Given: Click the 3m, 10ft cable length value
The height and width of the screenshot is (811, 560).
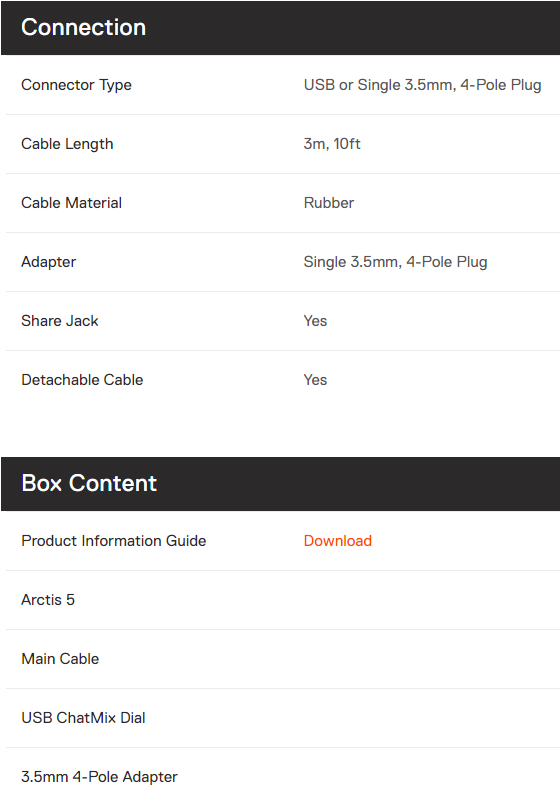Looking at the screenshot, I should pos(332,144).
